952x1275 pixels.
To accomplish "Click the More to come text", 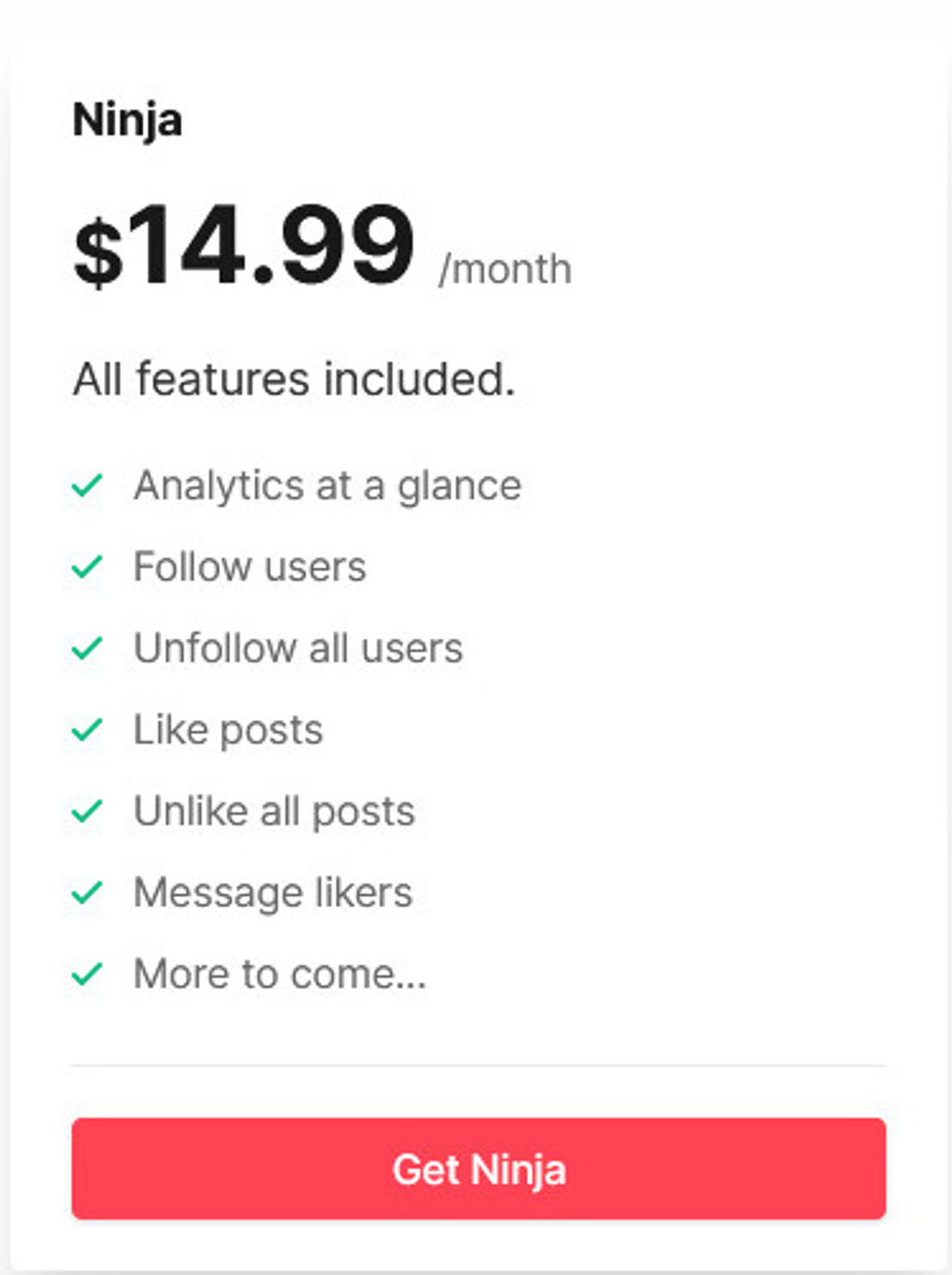I will [x=280, y=974].
